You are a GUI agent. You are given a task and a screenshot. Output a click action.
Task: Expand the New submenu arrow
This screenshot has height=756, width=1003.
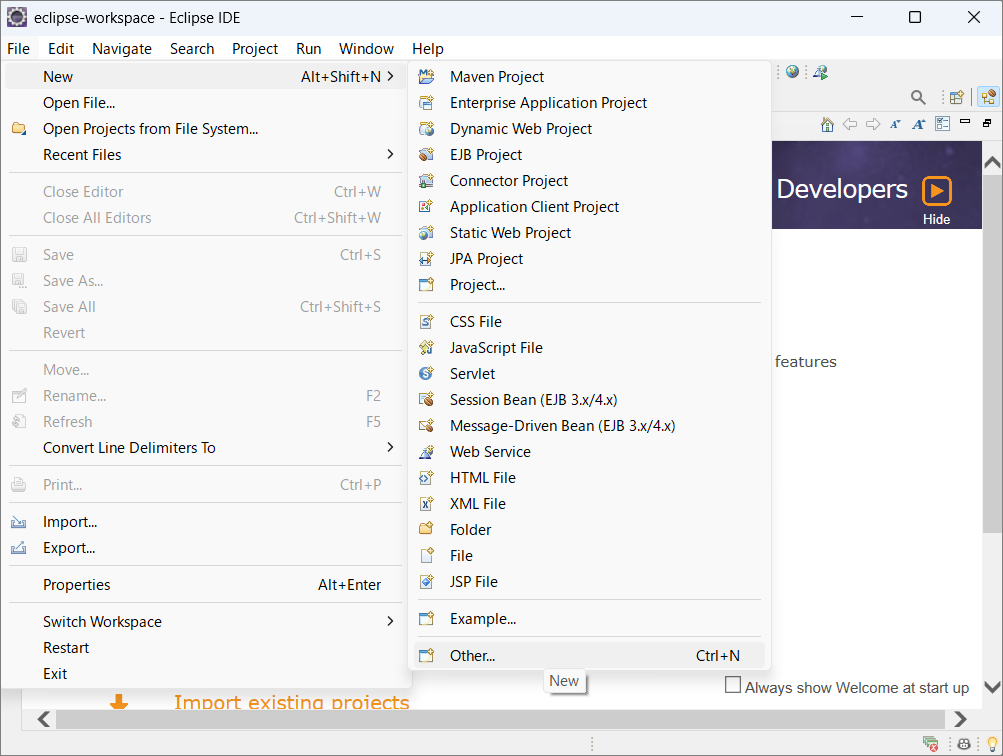(x=390, y=77)
